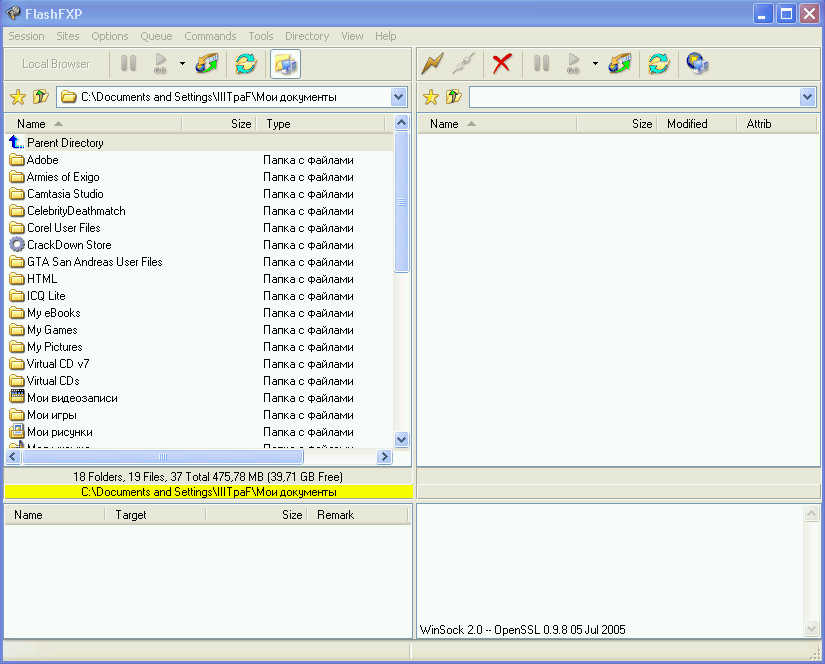
Task: Click the right pane pause queue icon
Action: click(x=541, y=64)
